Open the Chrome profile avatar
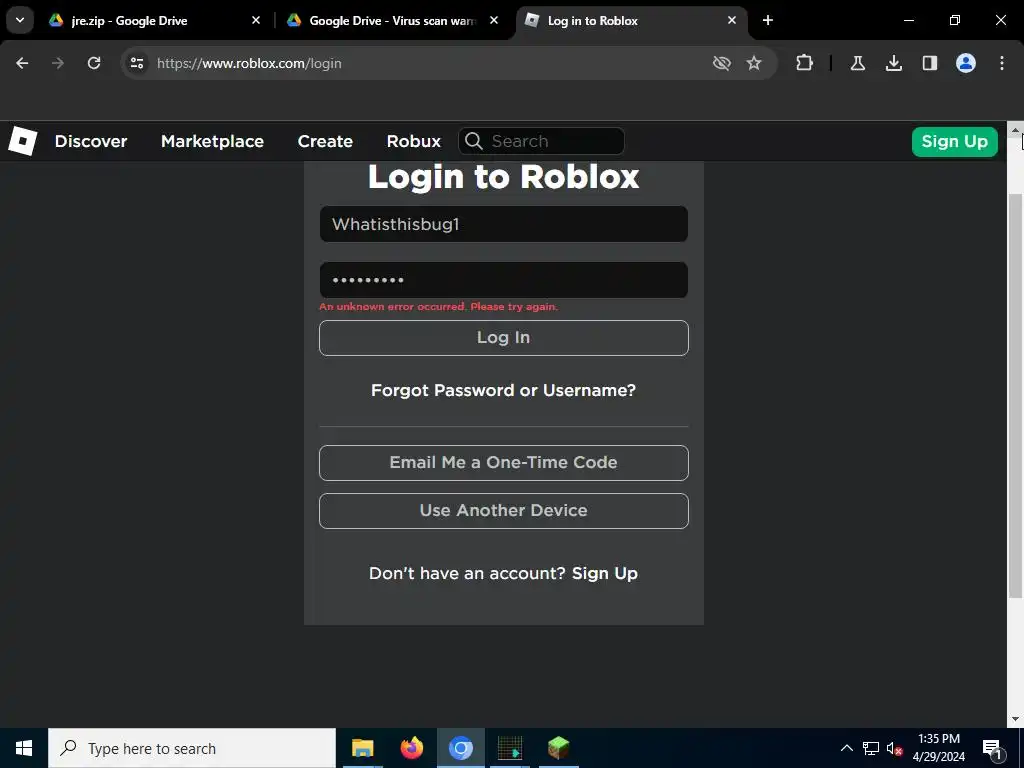1024x768 pixels. (x=966, y=63)
